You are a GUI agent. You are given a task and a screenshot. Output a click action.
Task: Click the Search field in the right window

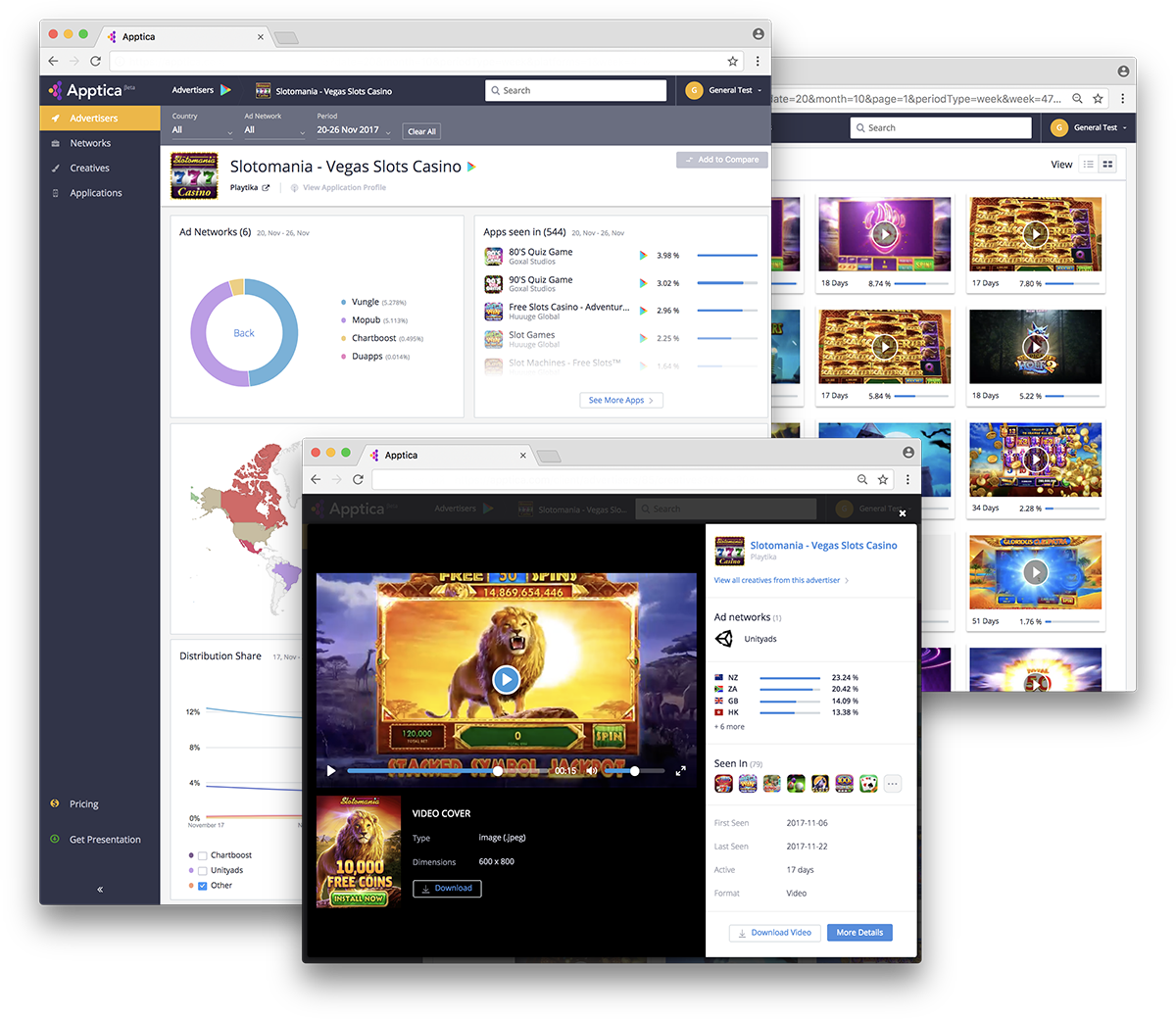pos(940,127)
